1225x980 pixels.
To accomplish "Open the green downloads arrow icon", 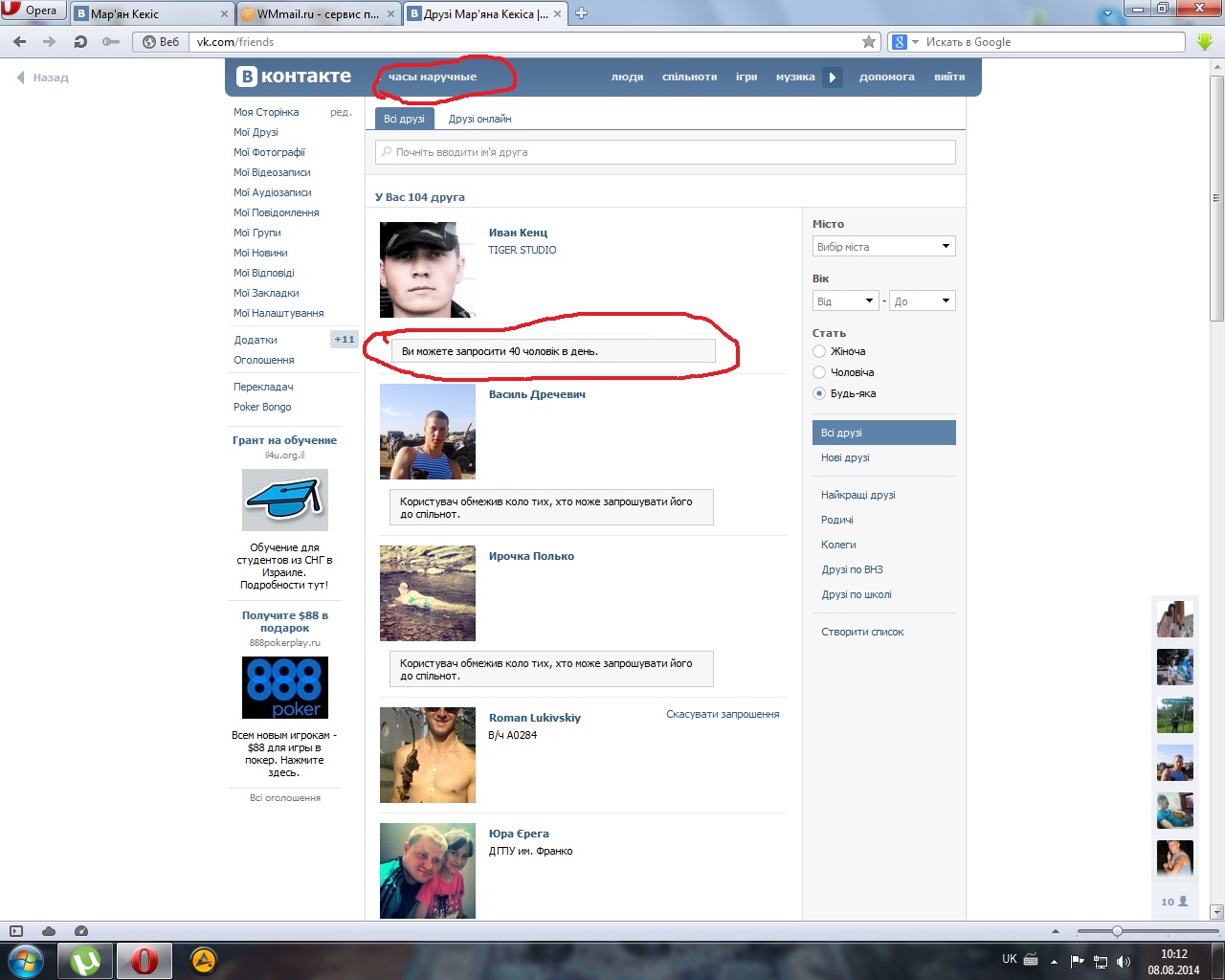I will (x=1205, y=42).
